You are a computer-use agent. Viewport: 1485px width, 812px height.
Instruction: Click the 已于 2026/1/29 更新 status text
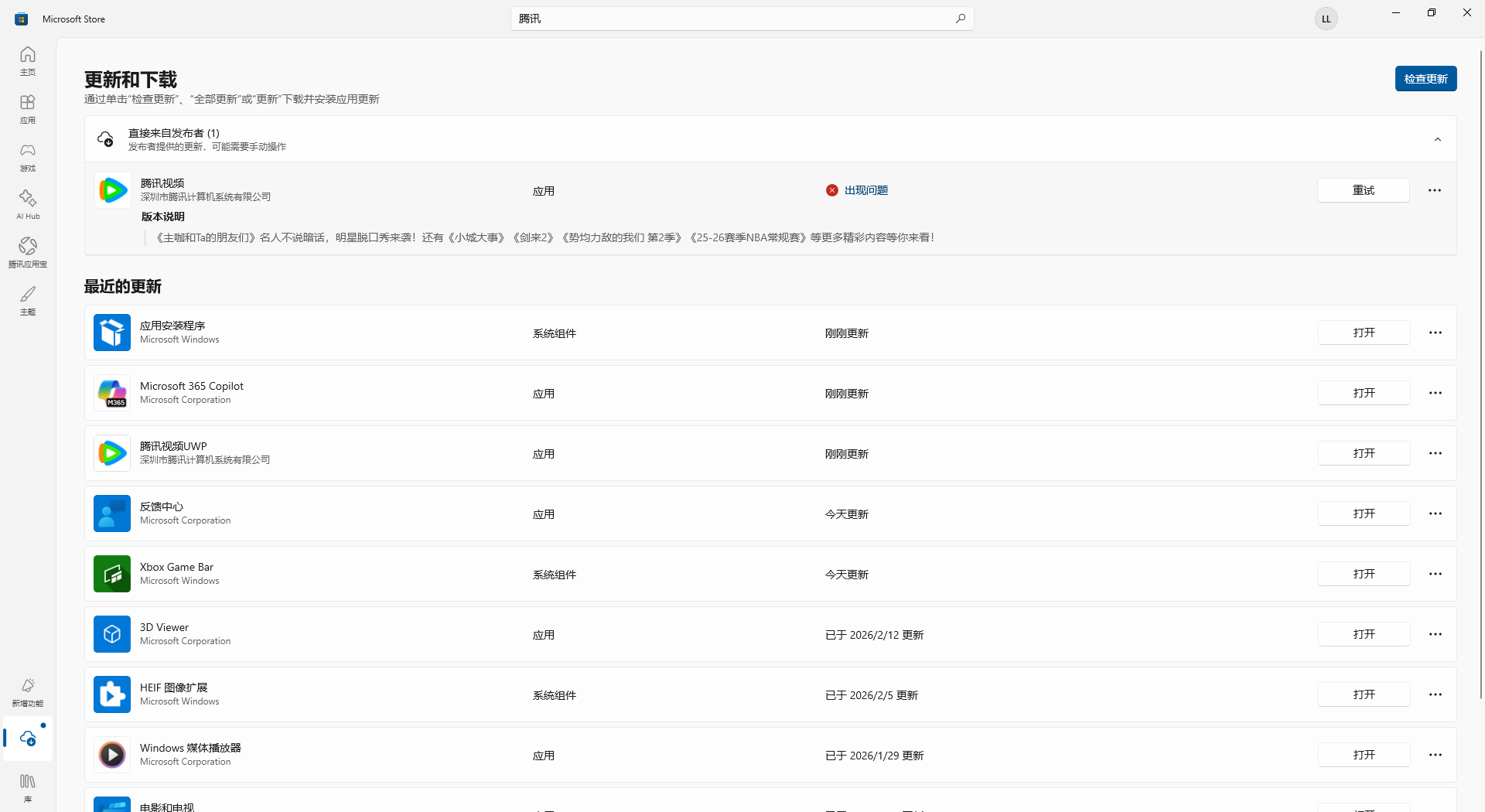875,756
